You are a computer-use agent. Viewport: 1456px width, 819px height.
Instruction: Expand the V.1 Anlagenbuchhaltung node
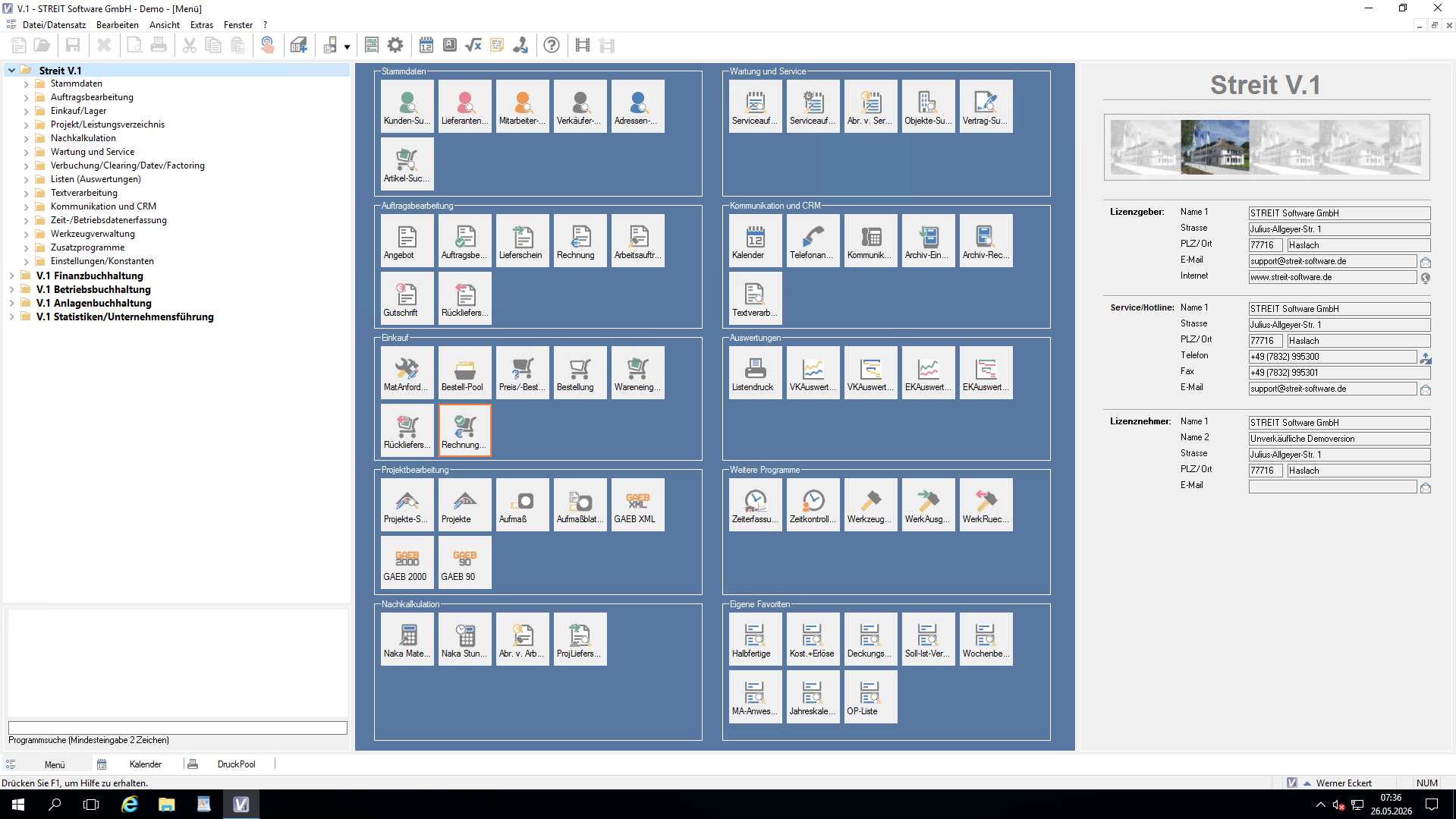pyautogui.click(x=12, y=304)
